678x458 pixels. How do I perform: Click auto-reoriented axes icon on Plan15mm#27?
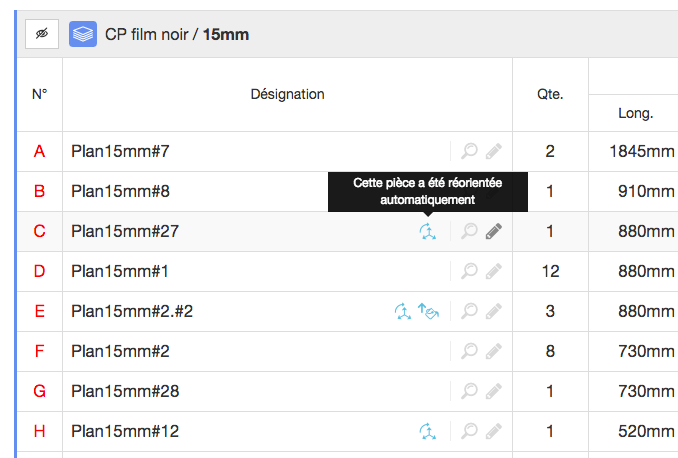click(428, 231)
